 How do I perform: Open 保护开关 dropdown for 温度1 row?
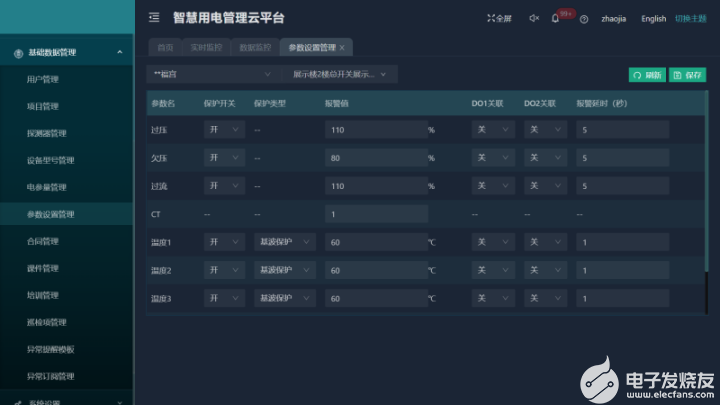(224, 242)
